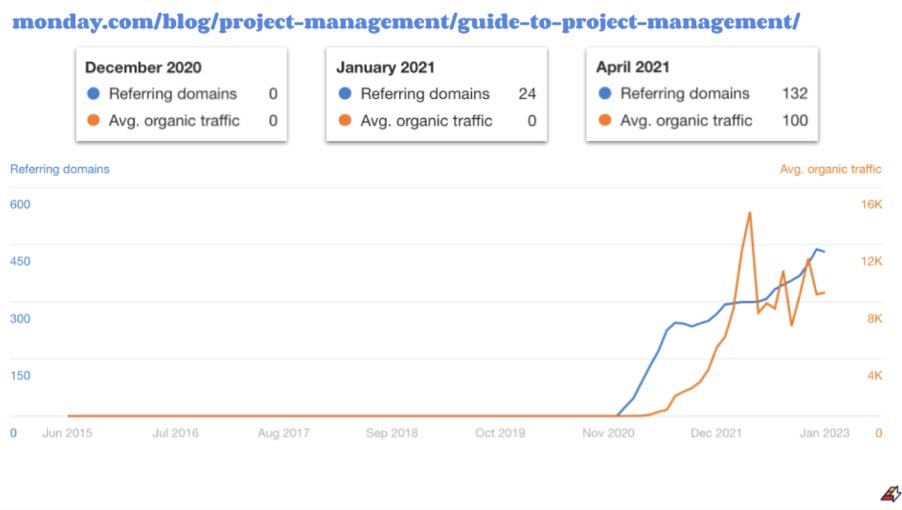Image resolution: width=902 pixels, height=510 pixels.
Task: Click blue Referring domains dot in December 2020 card
Action: click(93, 93)
